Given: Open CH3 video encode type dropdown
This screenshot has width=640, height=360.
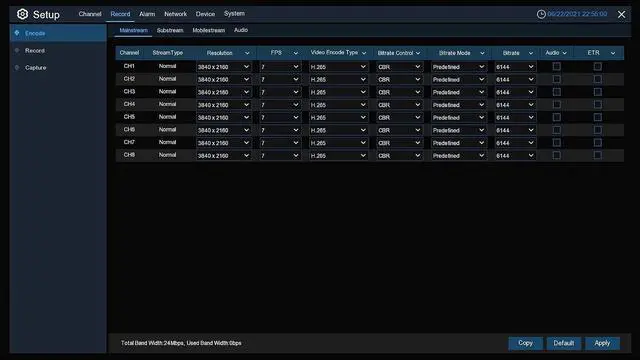Looking at the screenshot, I should pyautogui.click(x=338, y=92).
